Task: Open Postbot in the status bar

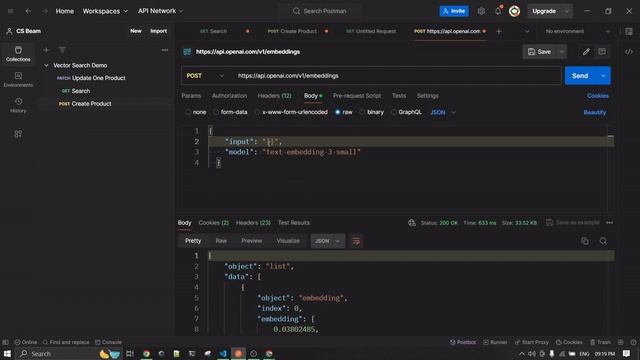Action: tap(463, 342)
